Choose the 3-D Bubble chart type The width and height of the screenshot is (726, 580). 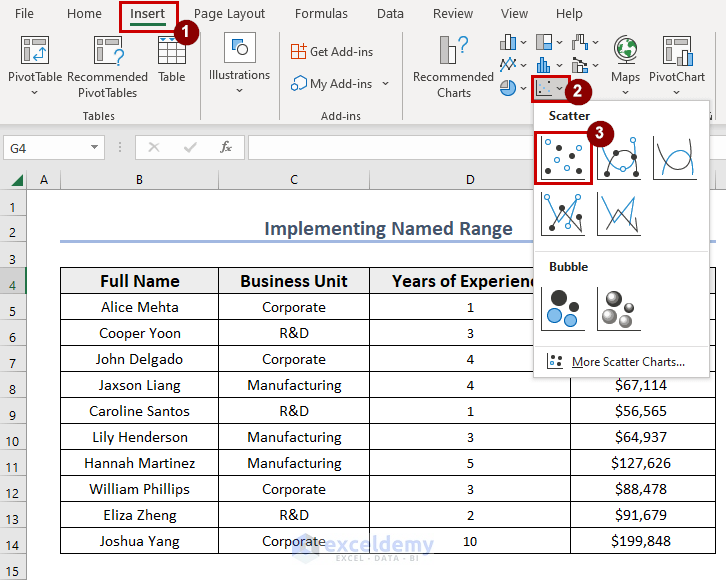tap(619, 308)
